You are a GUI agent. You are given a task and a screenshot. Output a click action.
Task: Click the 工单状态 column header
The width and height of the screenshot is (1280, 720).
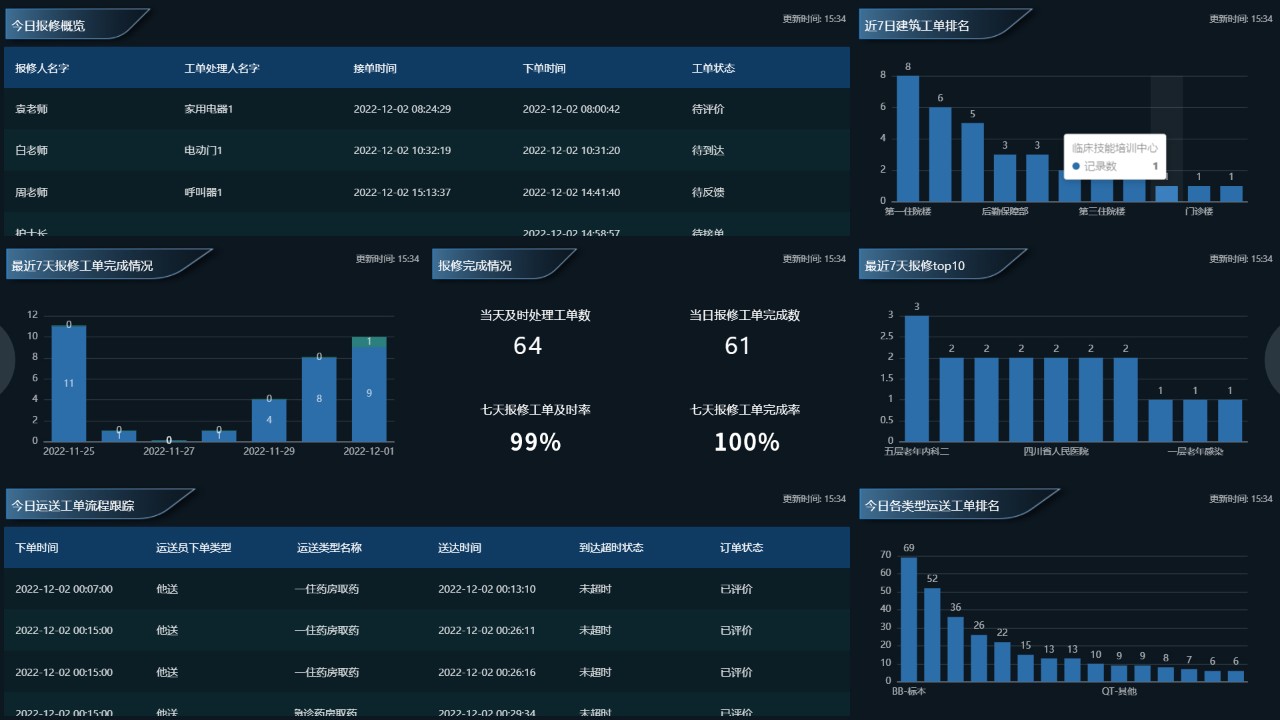pyautogui.click(x=713, y=68)
